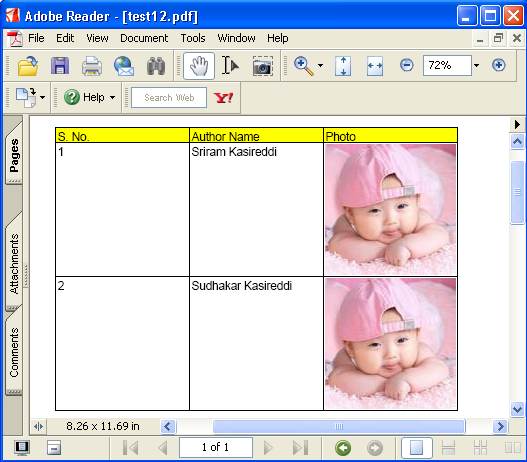Image resolution: width=527 pixels, height=462 pixels.
Task: Expand the Help button dropdown
Action: tap(112, 97)
